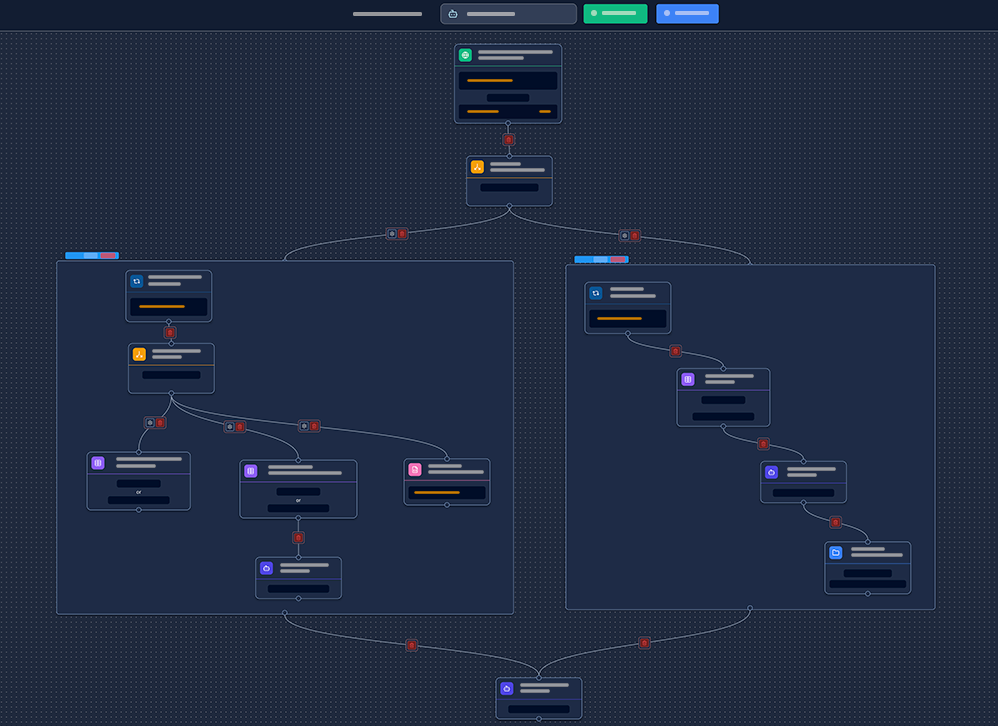Click the orange value field in the right group's loop node

coord(628,318)
